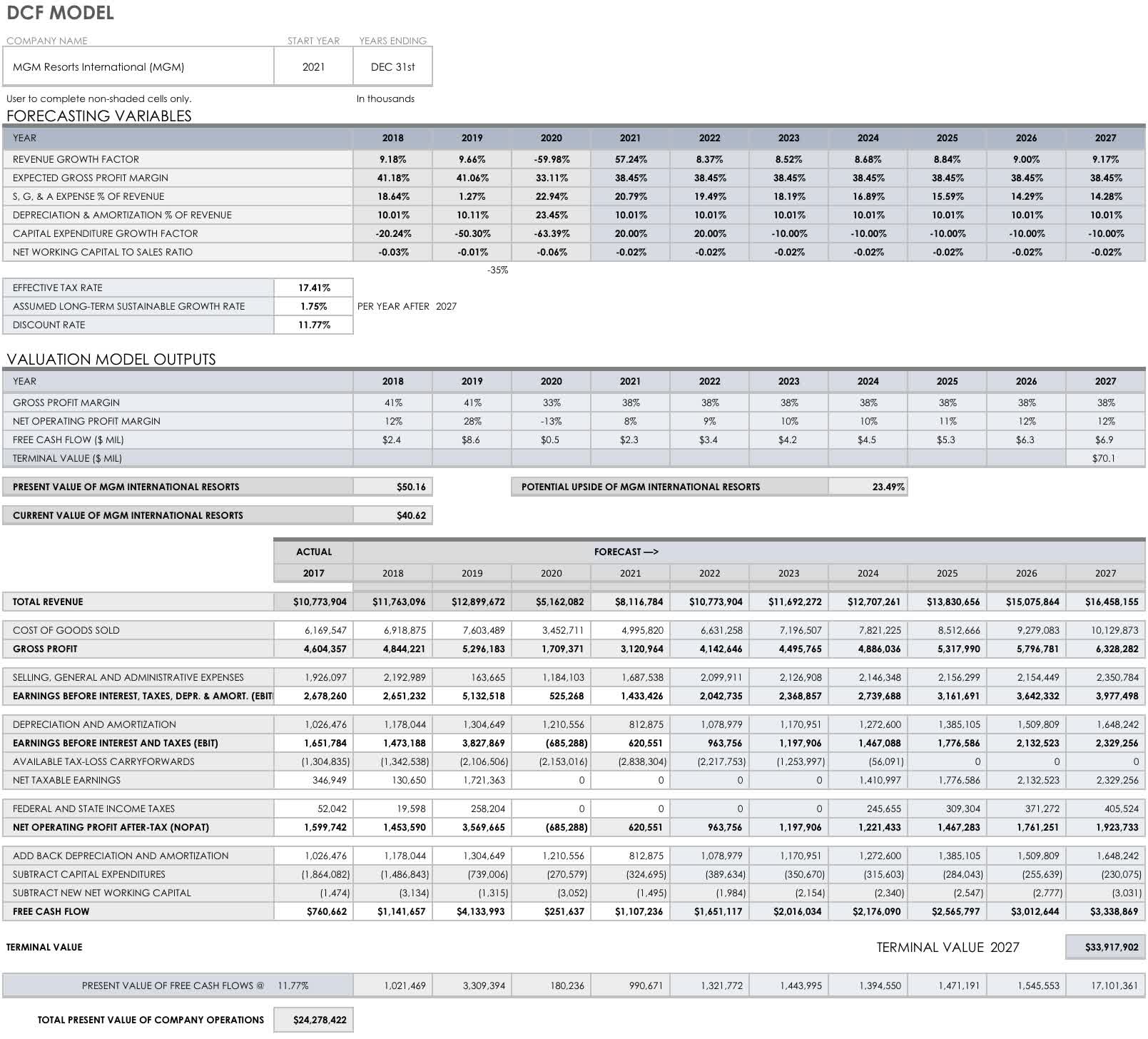Image resolution: width=1148 pixels, height=1039 pixels.
Task: Select 2019 cost of goods sold 7,603,489
Action: click(x=472, y=630)
